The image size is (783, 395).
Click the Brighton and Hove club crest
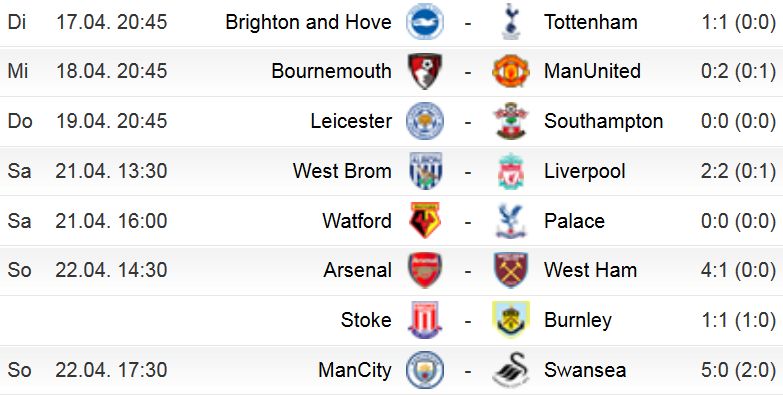point(424,21)
